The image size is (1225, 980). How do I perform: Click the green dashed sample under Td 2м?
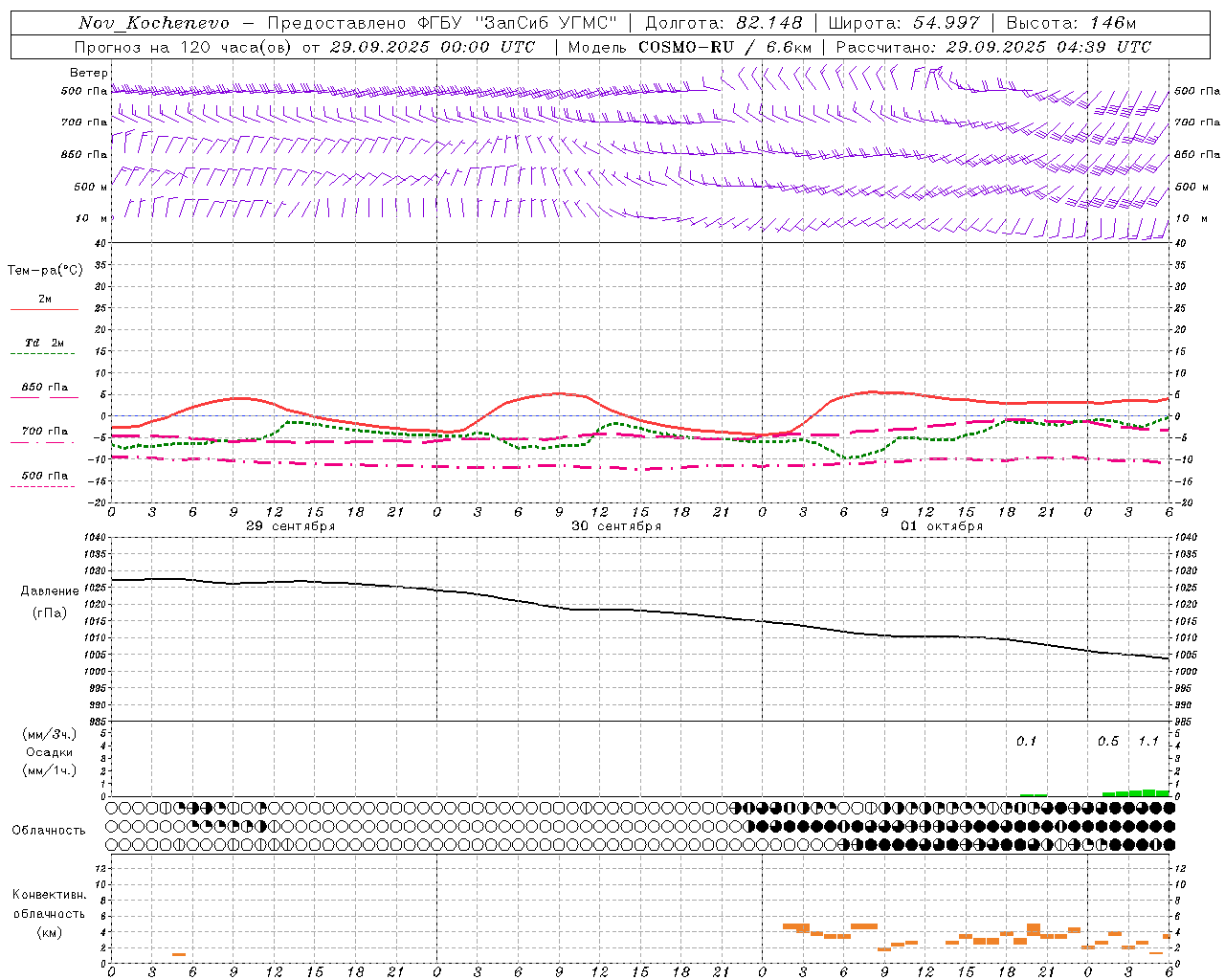[42, 354]
